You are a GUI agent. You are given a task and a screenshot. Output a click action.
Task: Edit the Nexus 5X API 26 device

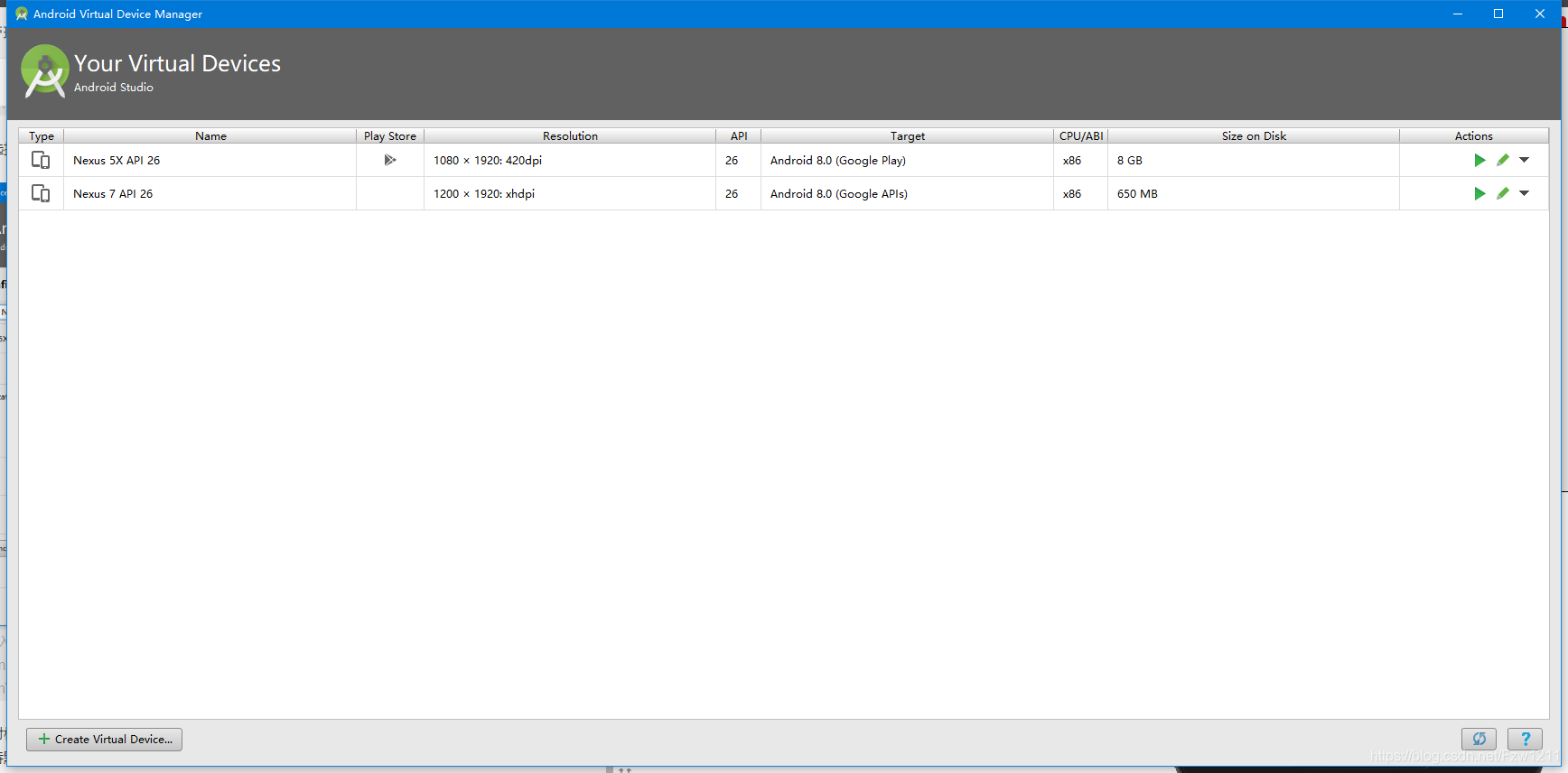point(1503,160)
